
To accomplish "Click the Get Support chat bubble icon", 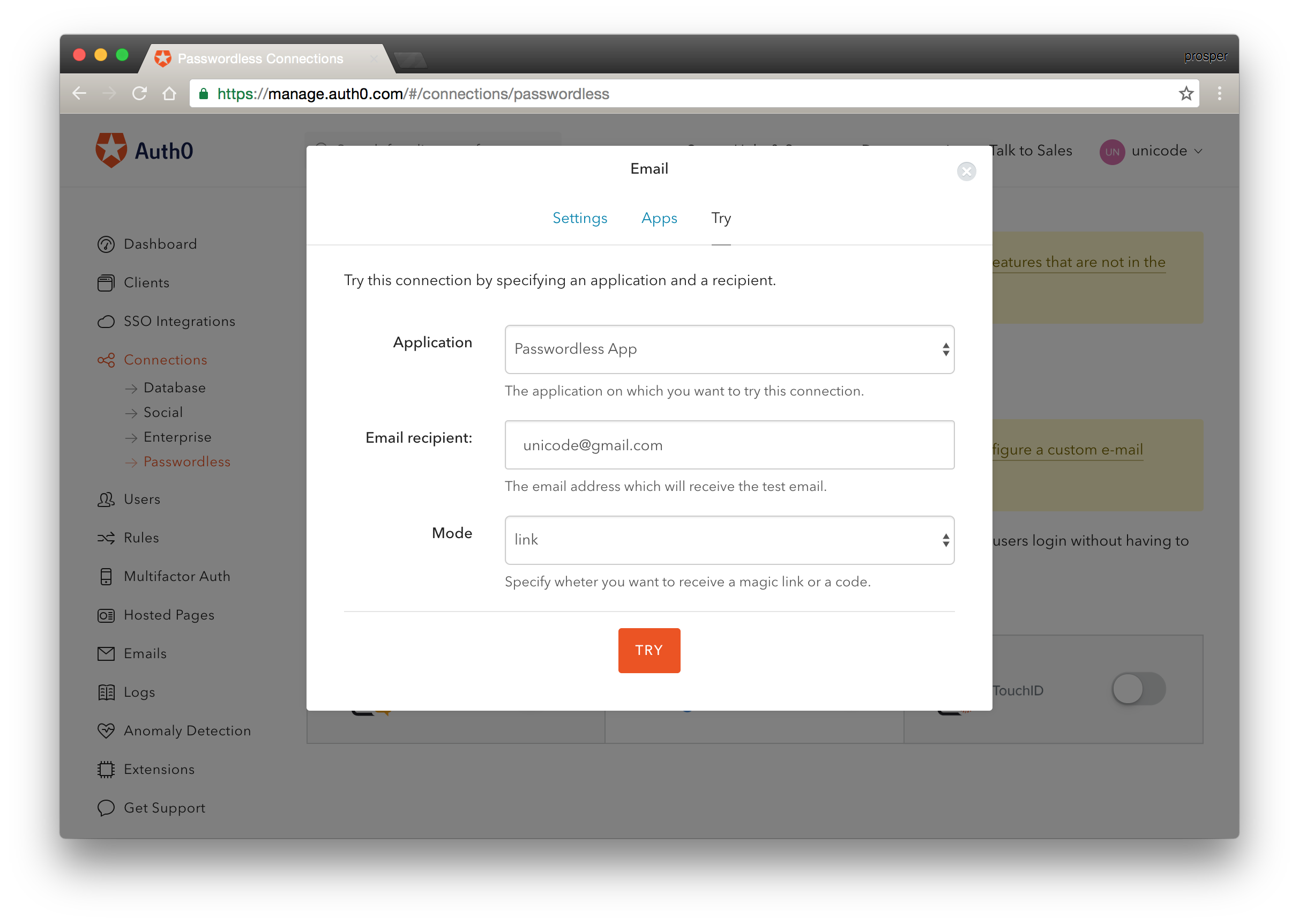I will click(106, 808).
